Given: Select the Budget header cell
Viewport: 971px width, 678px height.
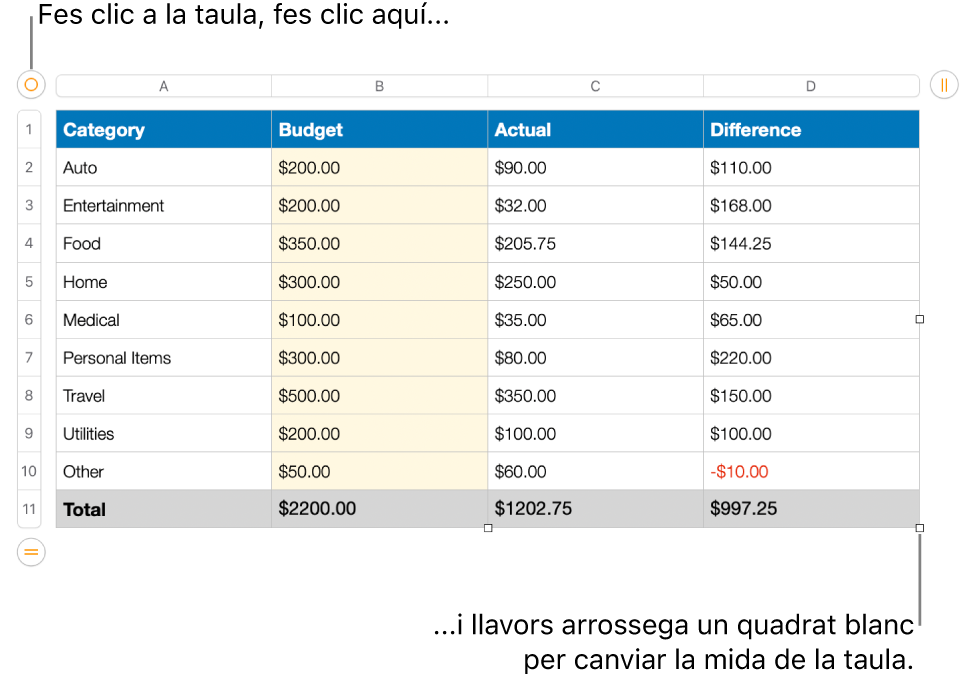Looking at the screenshot, I should 380,129.
